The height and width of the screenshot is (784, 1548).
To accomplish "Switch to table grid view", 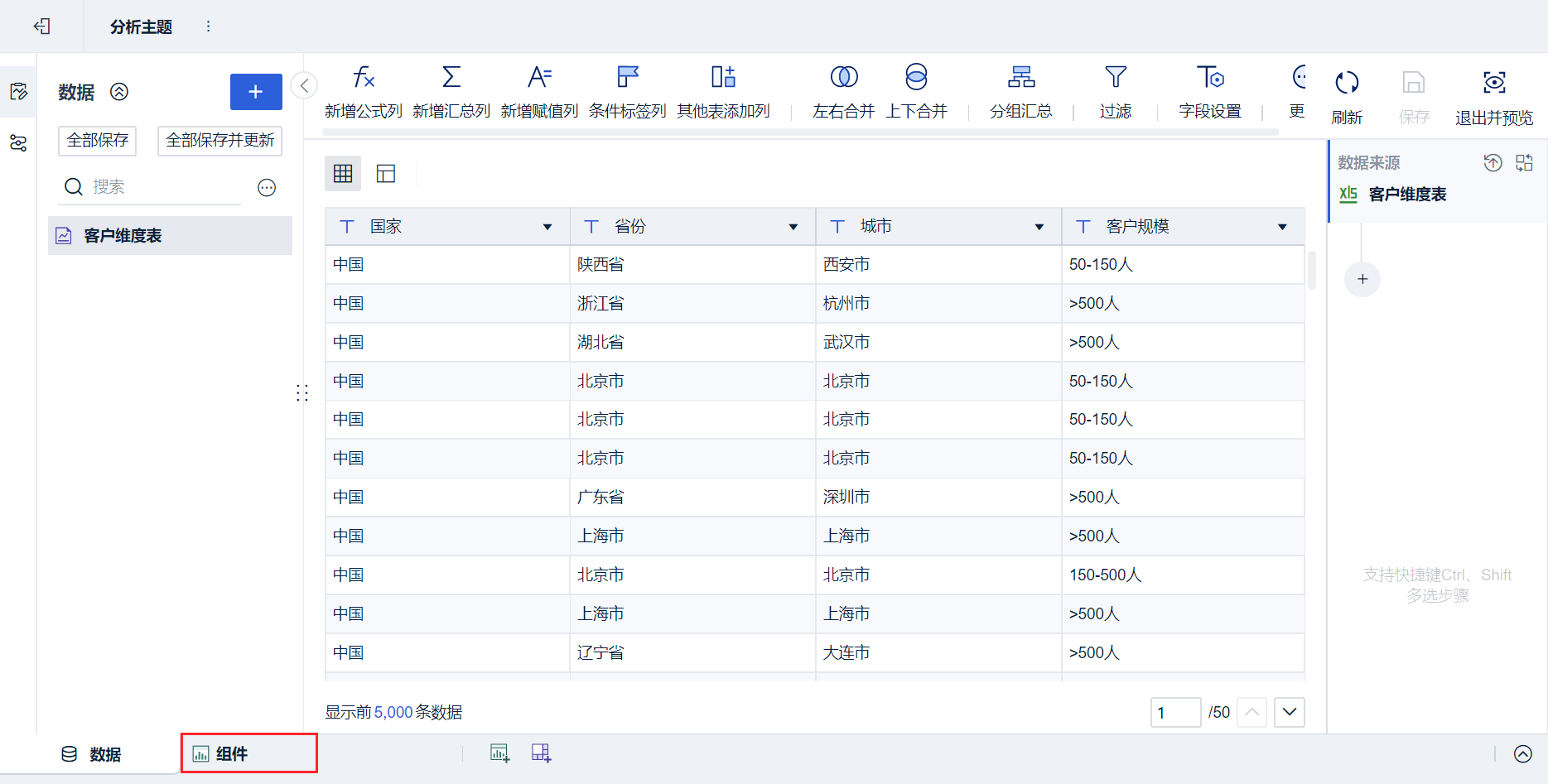I will pos(343,173).
